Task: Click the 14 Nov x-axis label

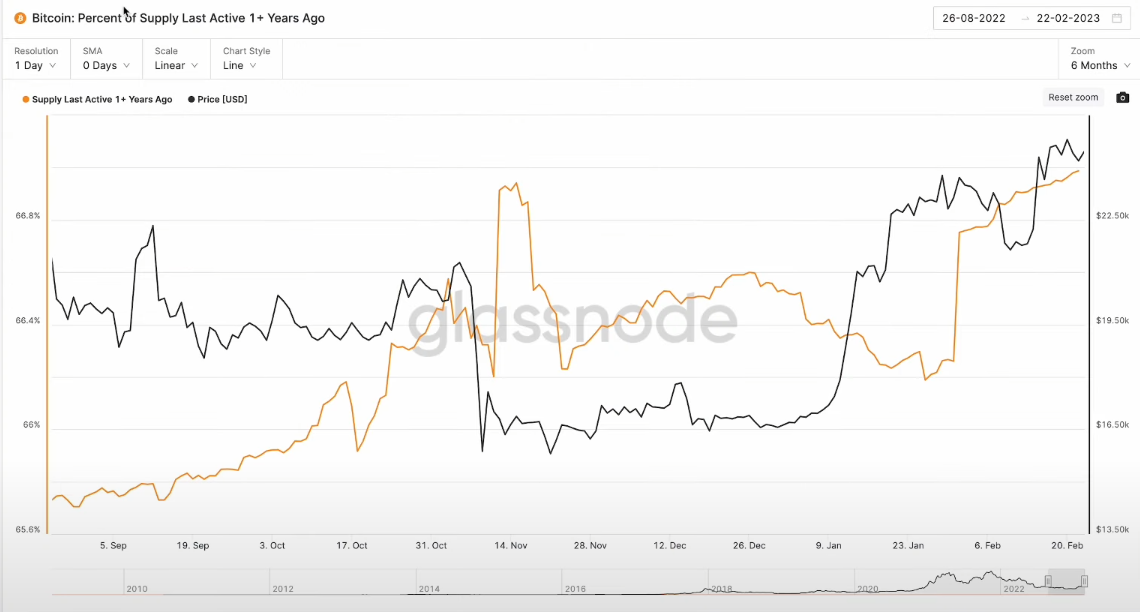Action: [511, 546]
